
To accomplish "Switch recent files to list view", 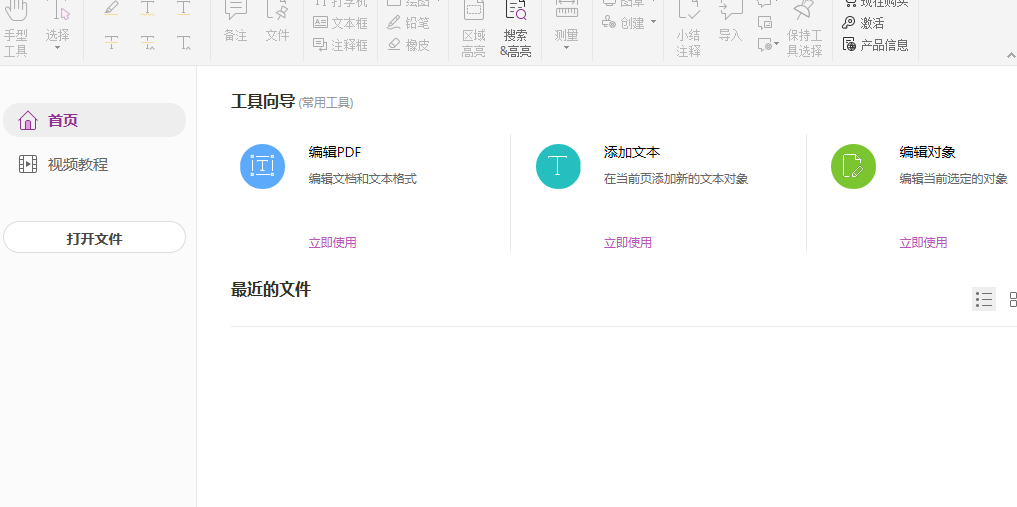I will pyautogui.click(x=984, y=300).
